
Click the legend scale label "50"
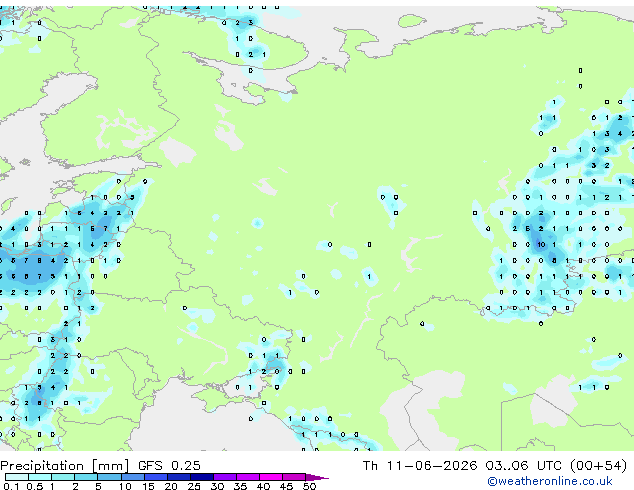309,486
